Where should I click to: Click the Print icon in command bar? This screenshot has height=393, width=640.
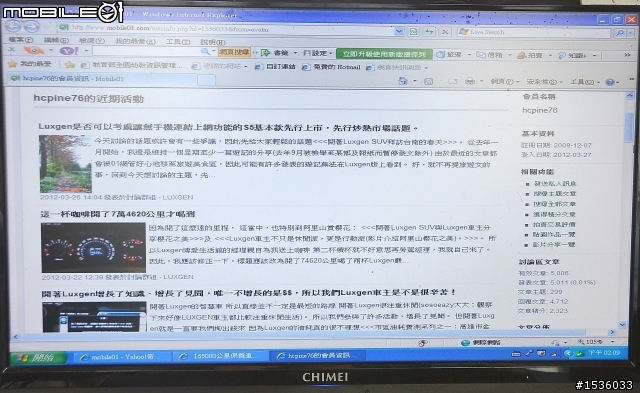point(470,81)
